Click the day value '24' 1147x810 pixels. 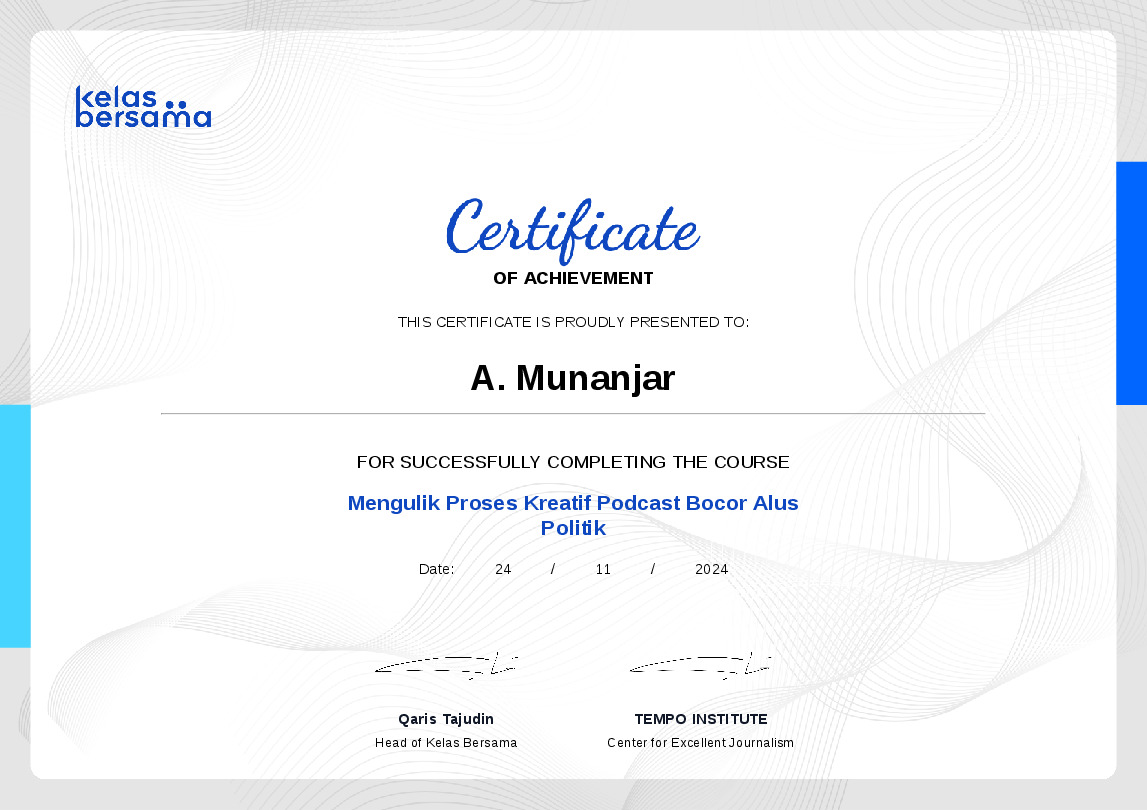[x=503, y=569]
